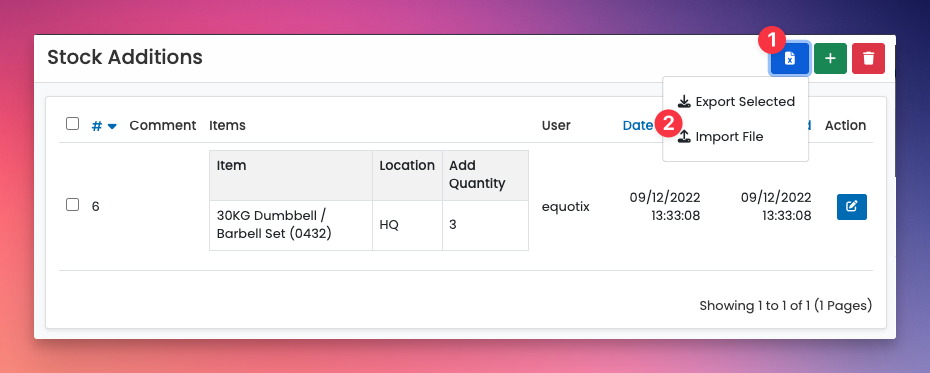Viewport: 930px width, 373px height.
Task: Click the Stock Additions page title
Action: 125,58
